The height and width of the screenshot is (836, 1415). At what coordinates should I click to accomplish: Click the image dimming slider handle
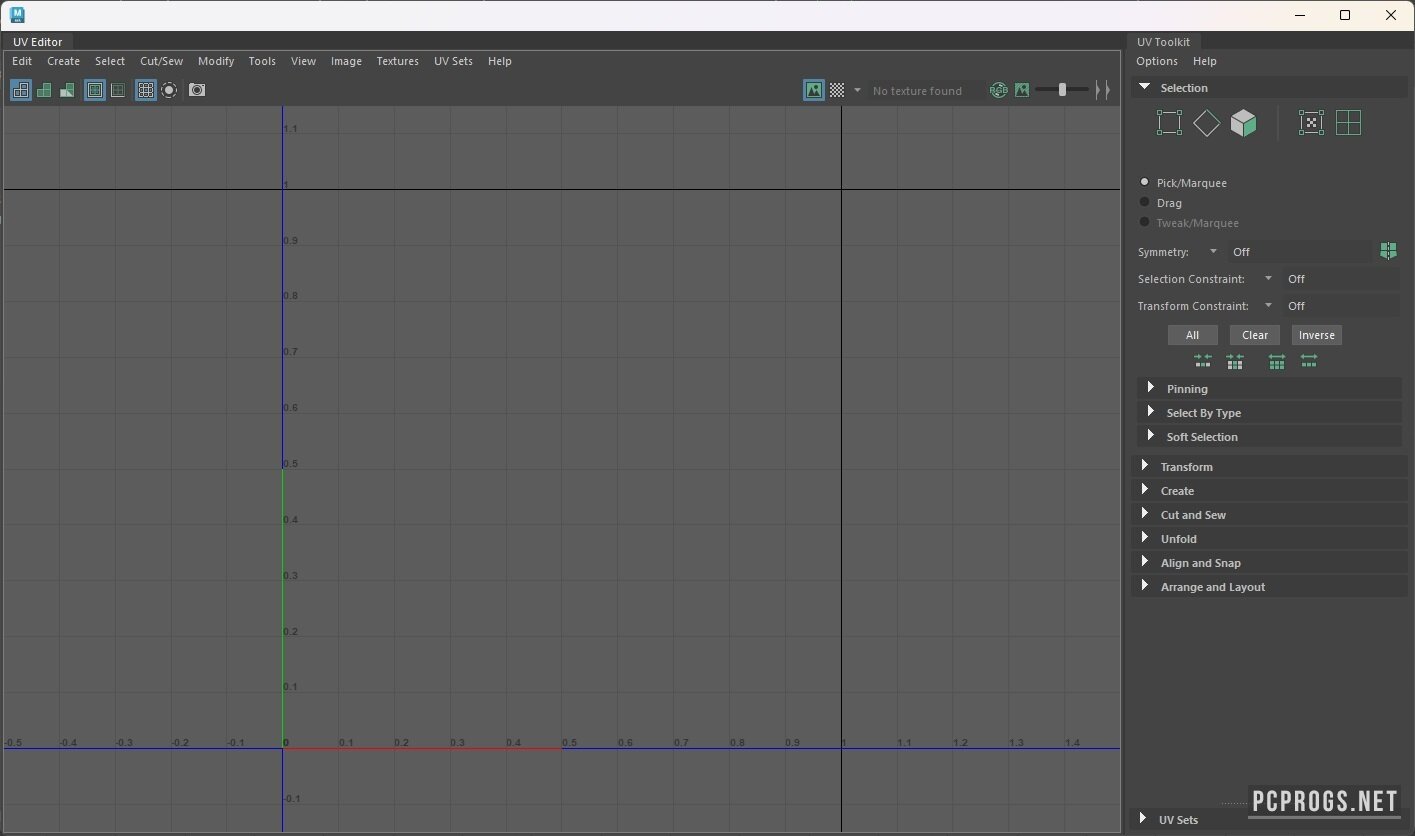[1062, 90]
